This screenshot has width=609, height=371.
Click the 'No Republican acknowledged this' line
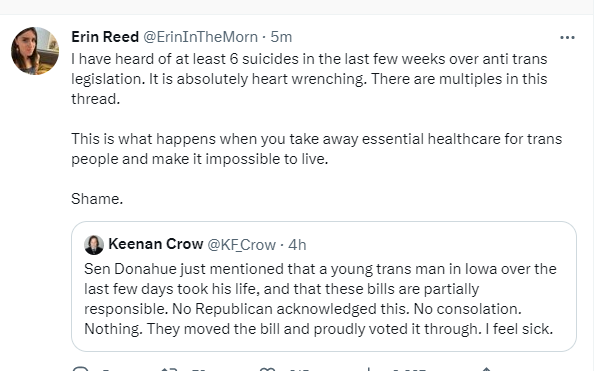coord(291,309)
